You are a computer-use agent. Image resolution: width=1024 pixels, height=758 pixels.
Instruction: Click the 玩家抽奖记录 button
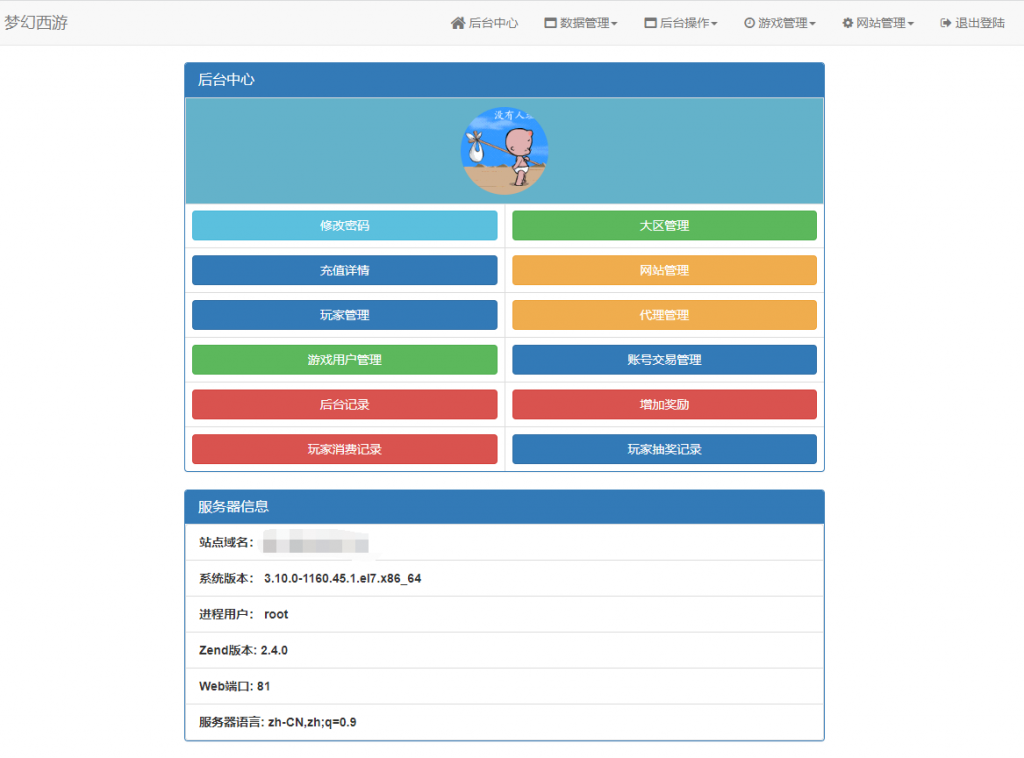coord(664,450)
